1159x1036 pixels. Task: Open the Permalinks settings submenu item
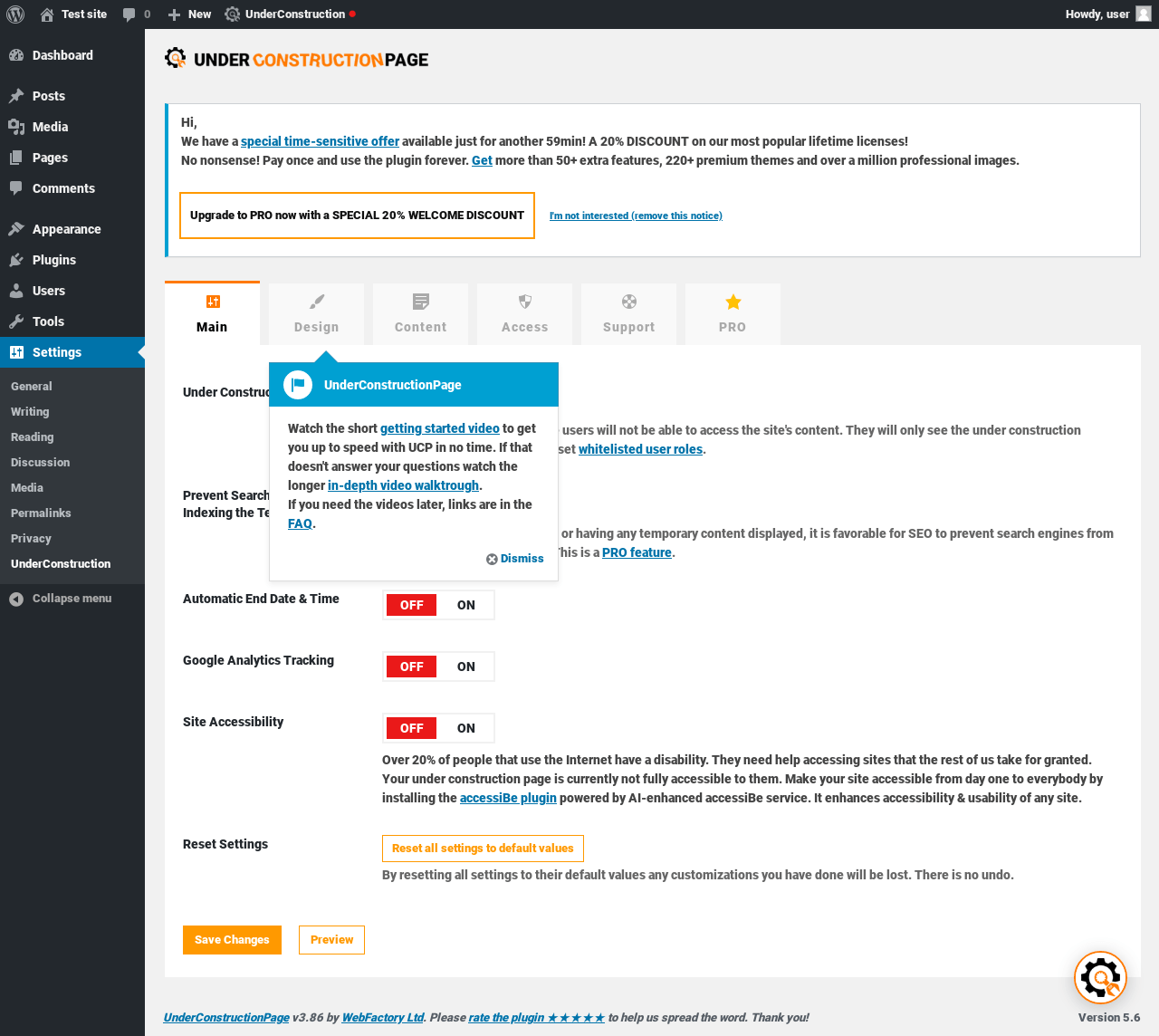(41, 513)
